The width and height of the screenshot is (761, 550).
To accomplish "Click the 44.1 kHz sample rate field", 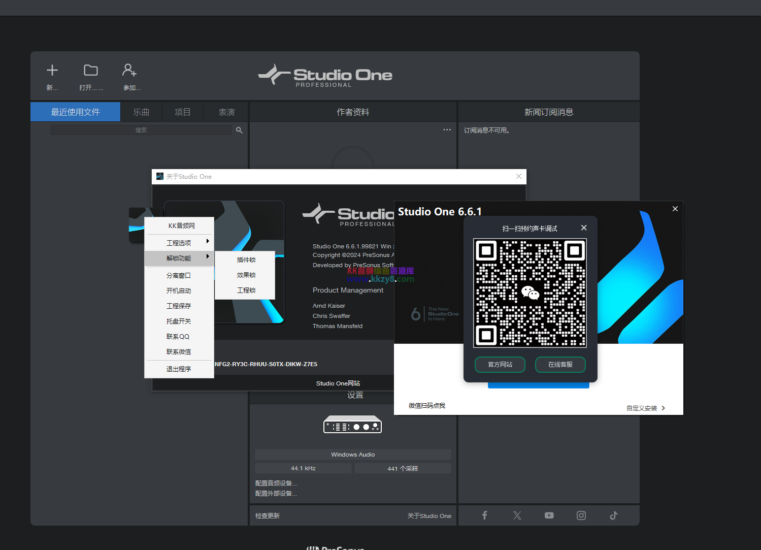I will (303, 468).
